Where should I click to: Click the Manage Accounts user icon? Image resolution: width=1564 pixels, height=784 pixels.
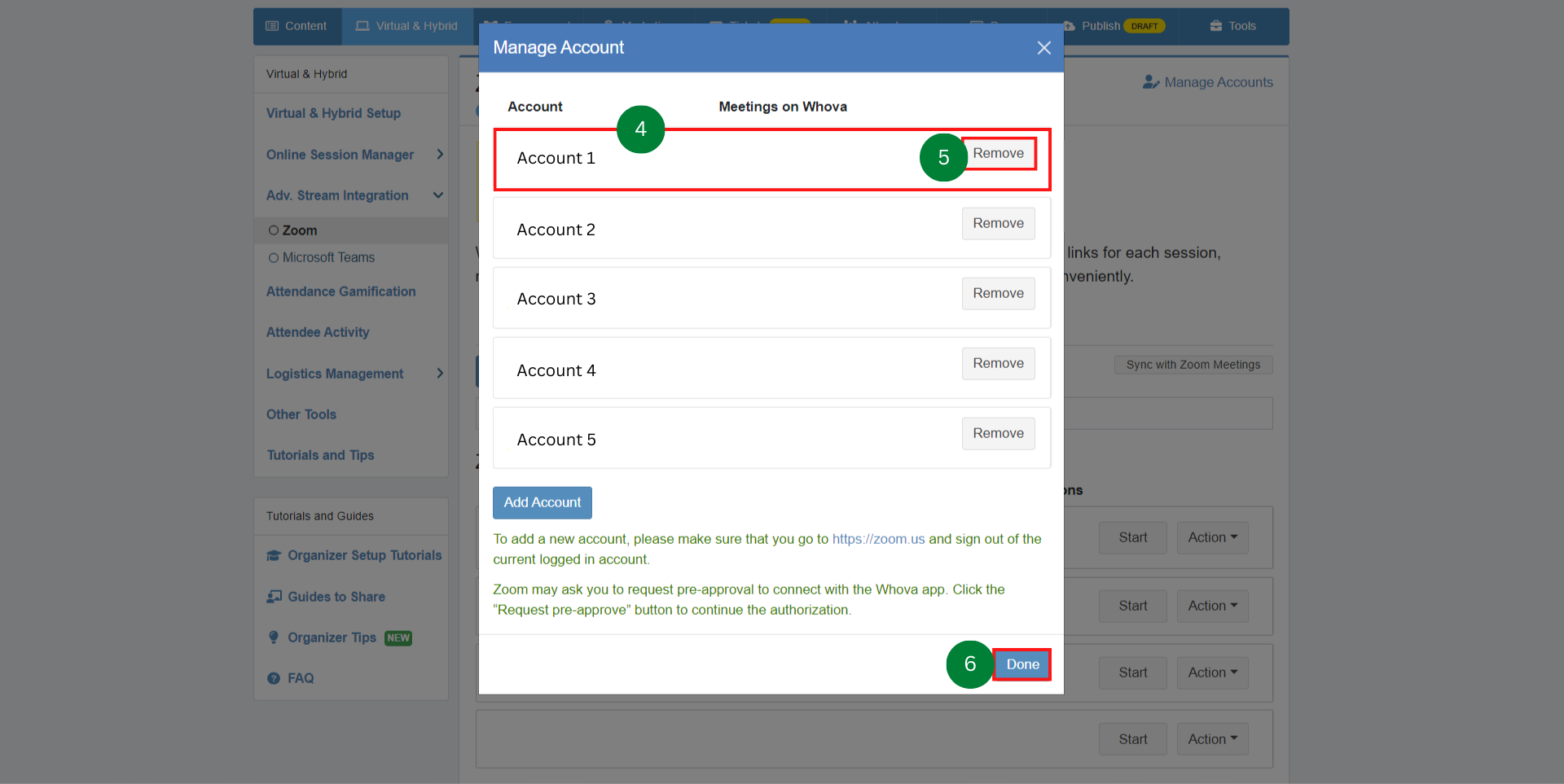click(1150, 82)
